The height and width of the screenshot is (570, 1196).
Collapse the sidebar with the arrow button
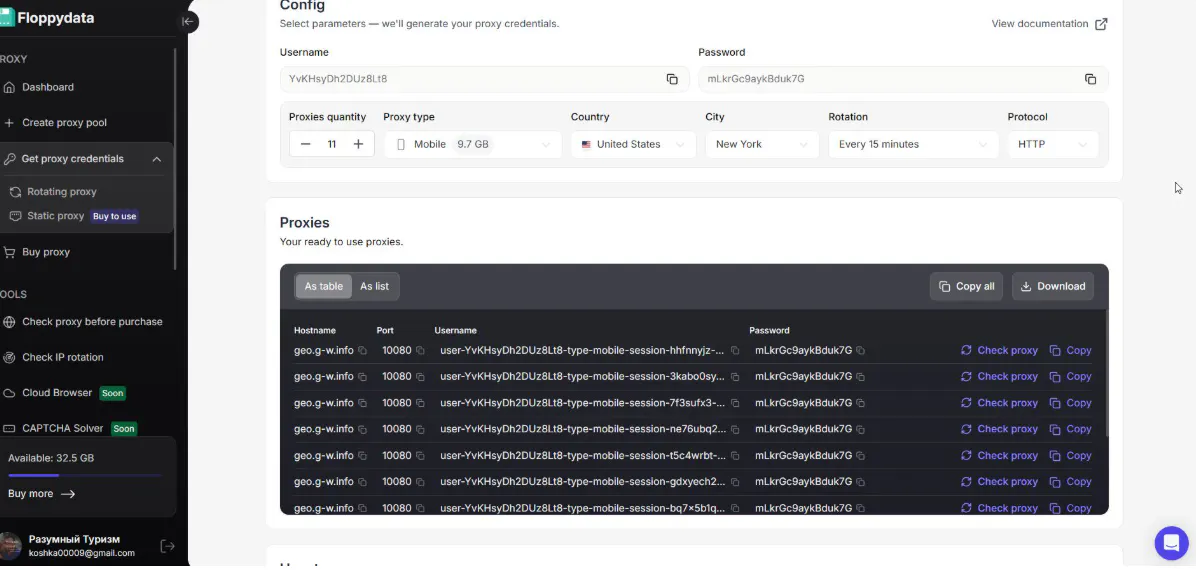[188, 21]
